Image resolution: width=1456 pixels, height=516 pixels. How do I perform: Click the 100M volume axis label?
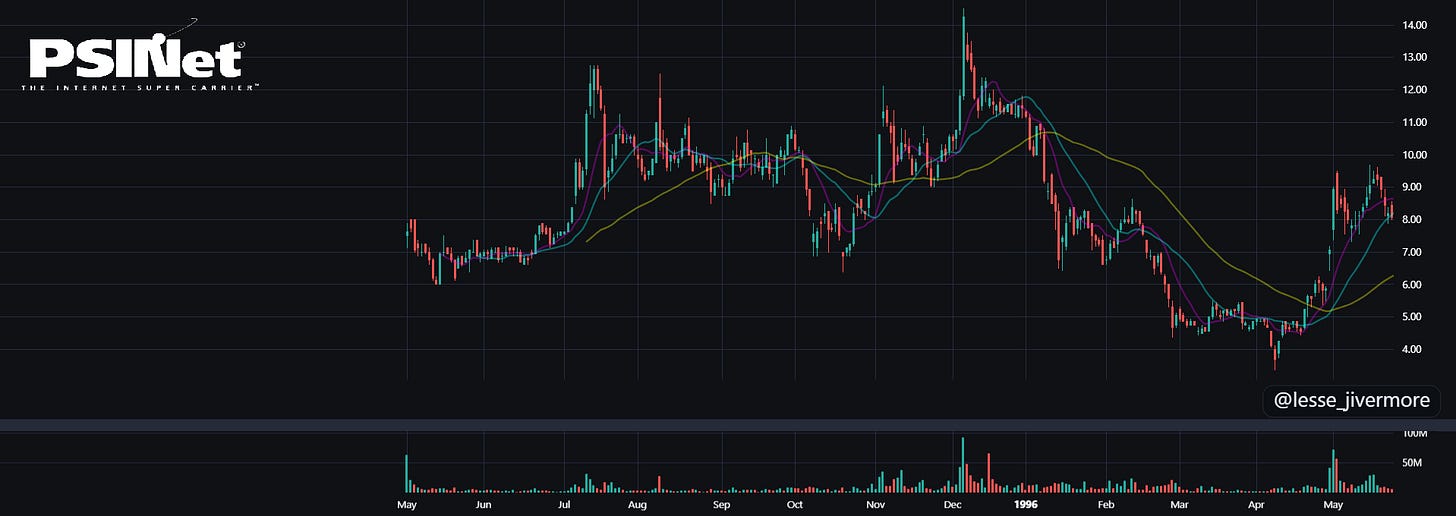coord(1415,435)
